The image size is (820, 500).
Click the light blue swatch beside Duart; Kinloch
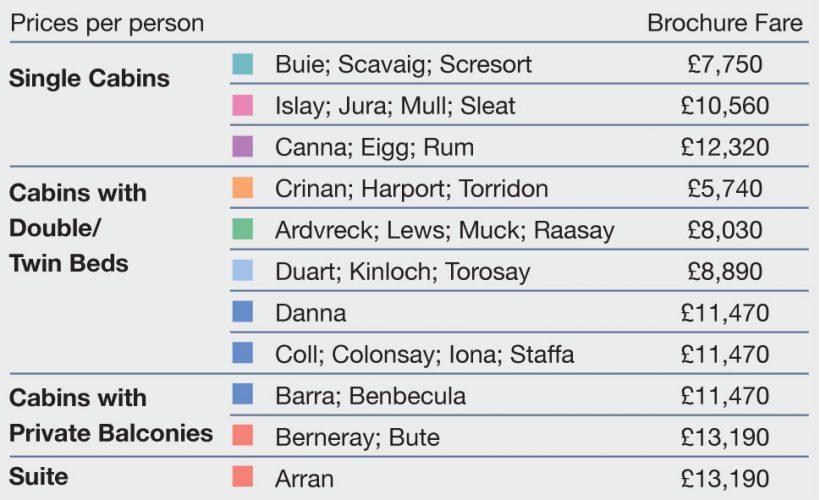[242, 271]
